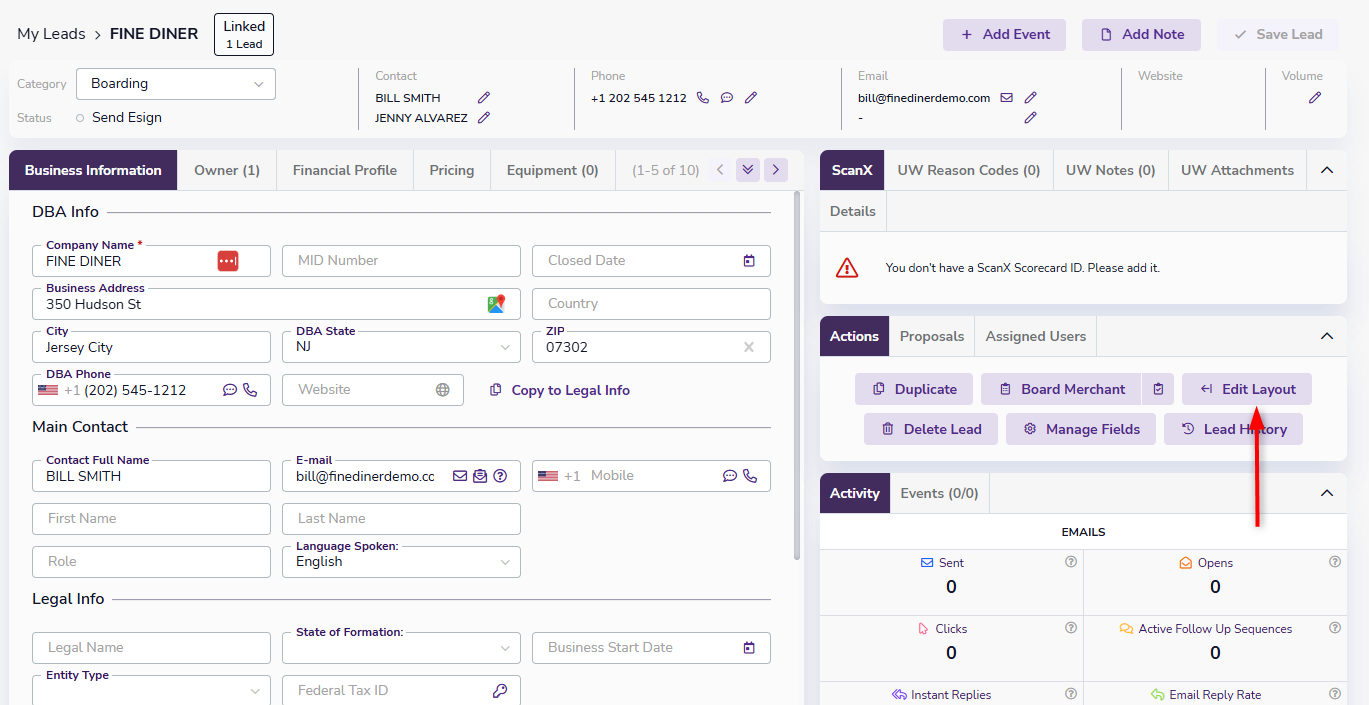Click the phone call icon next to +1 202 545 1212

pos(703,98)
